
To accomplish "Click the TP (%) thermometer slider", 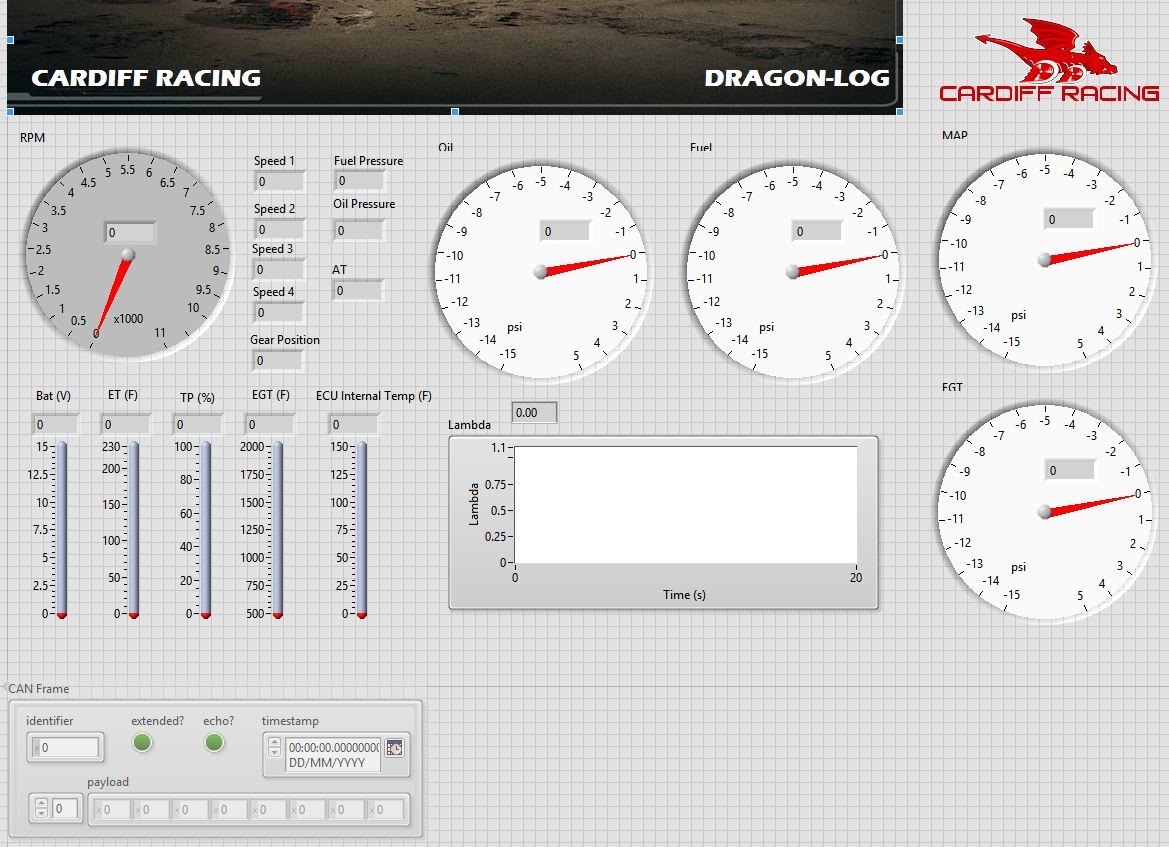I will (x=205, y=530).
